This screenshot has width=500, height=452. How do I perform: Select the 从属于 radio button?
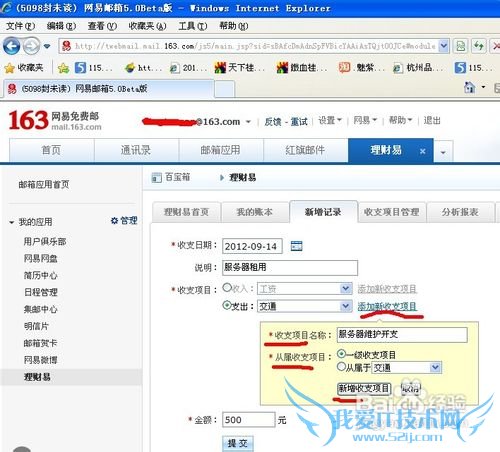point(341,367)
